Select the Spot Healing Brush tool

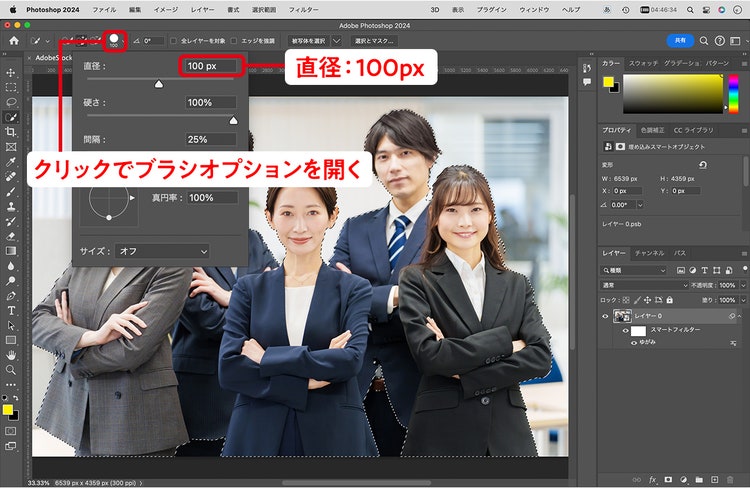11,177
